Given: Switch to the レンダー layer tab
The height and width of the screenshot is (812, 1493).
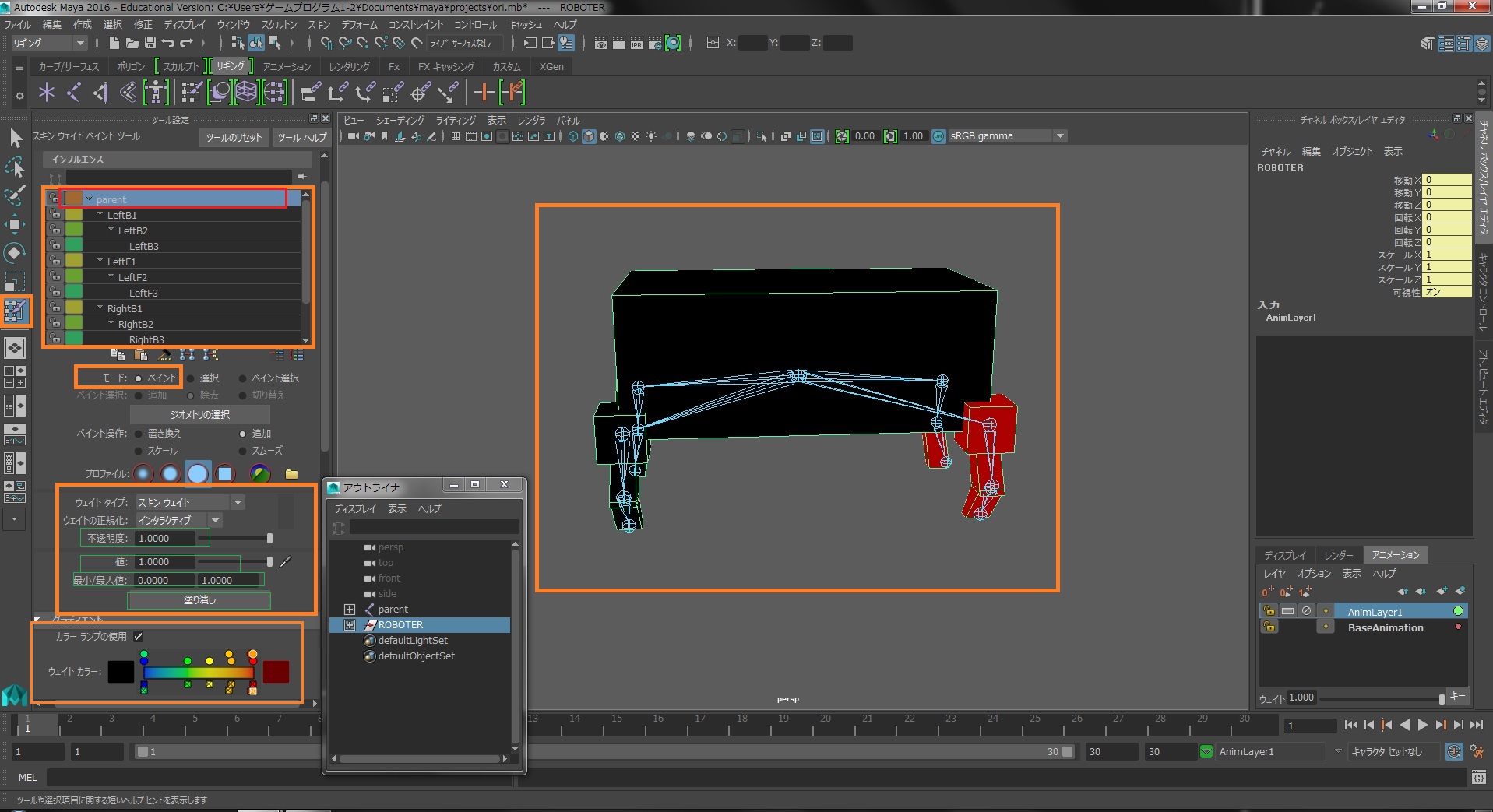Looking at the screenshot, I should 1338,555.
